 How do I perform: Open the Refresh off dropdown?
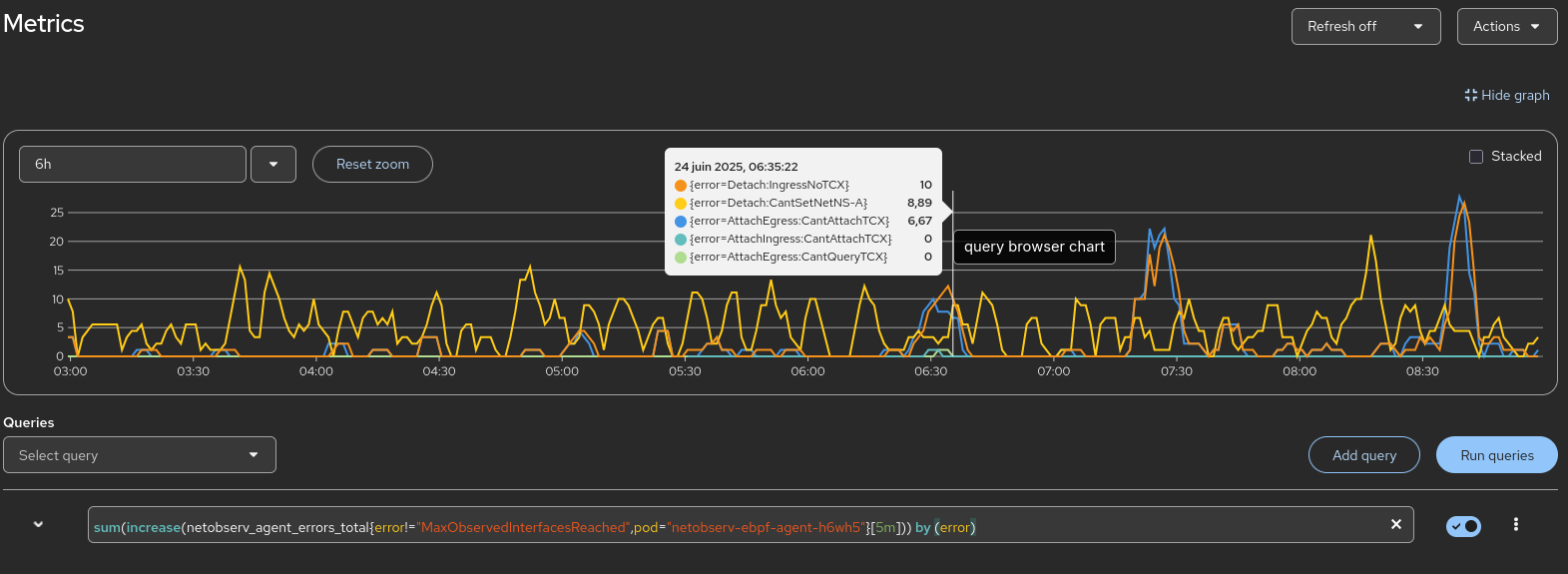1365,27
